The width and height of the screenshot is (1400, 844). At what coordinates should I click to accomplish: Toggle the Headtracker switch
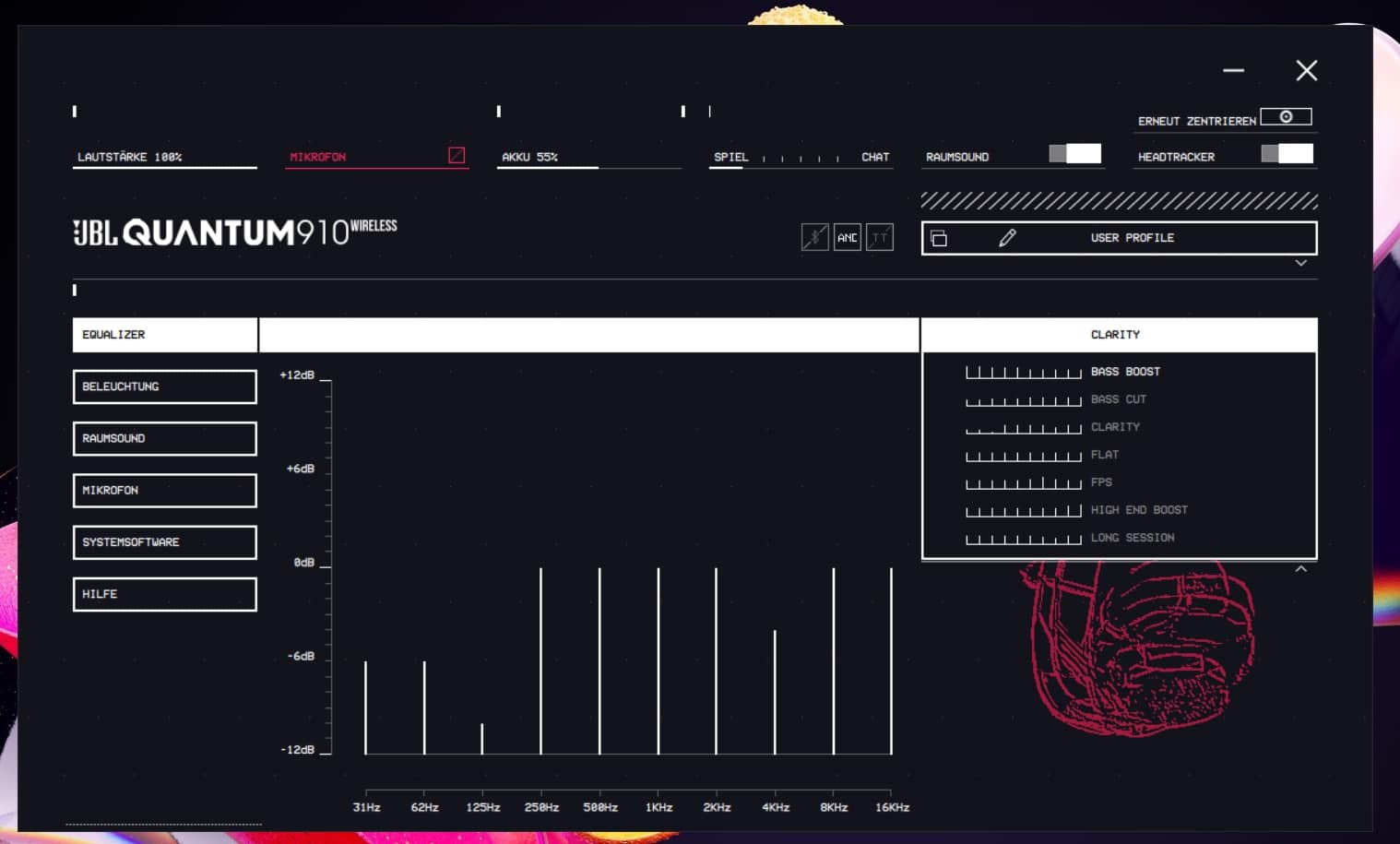tap(1287, 154)
